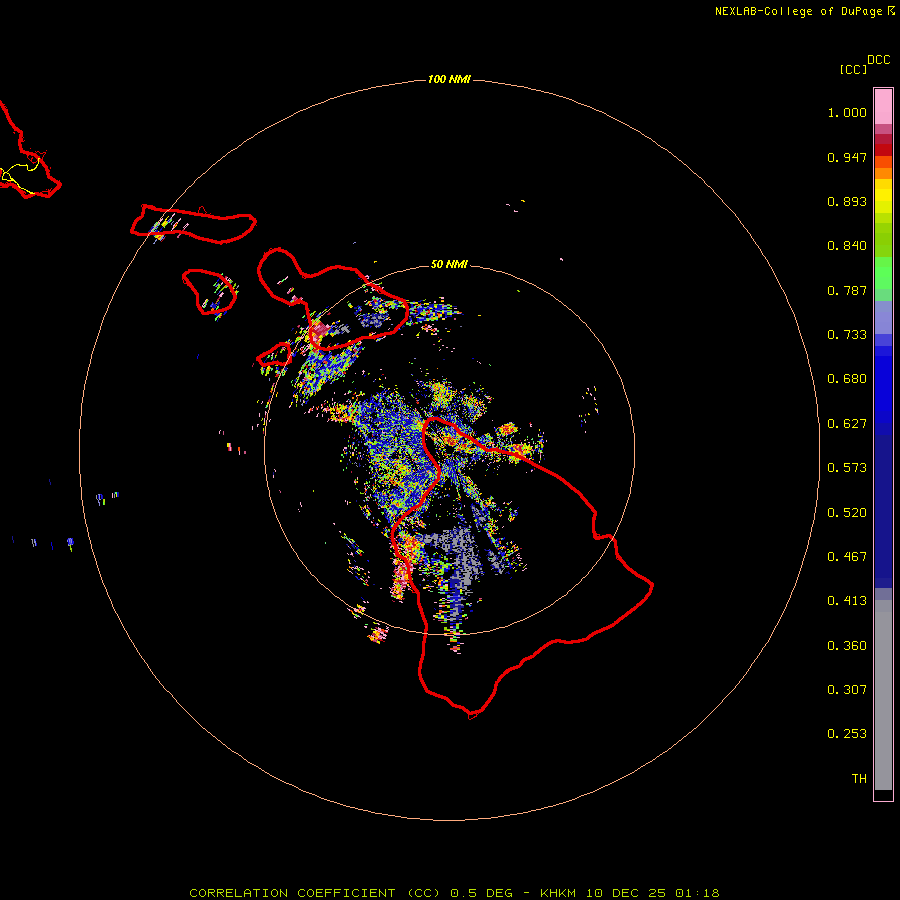Click the 0.627 color scale value

click(847, 424)
